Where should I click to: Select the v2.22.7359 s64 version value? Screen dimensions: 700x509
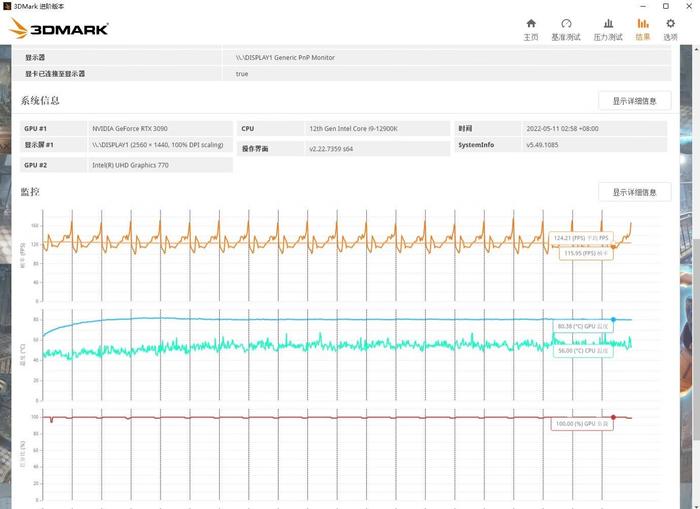pyautogui.click(x=331, y=149)
